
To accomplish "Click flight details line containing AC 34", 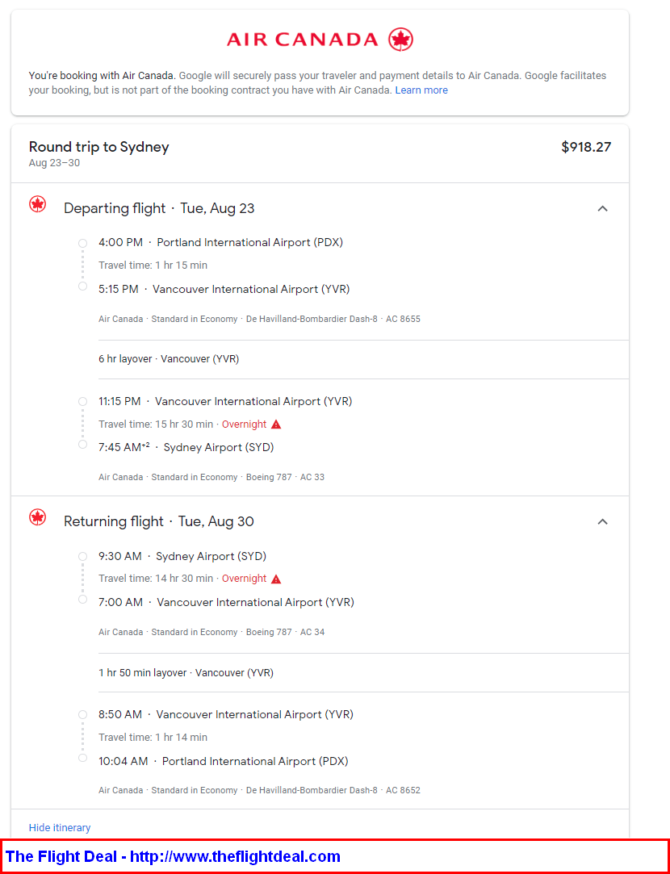I will pos(211,632).
